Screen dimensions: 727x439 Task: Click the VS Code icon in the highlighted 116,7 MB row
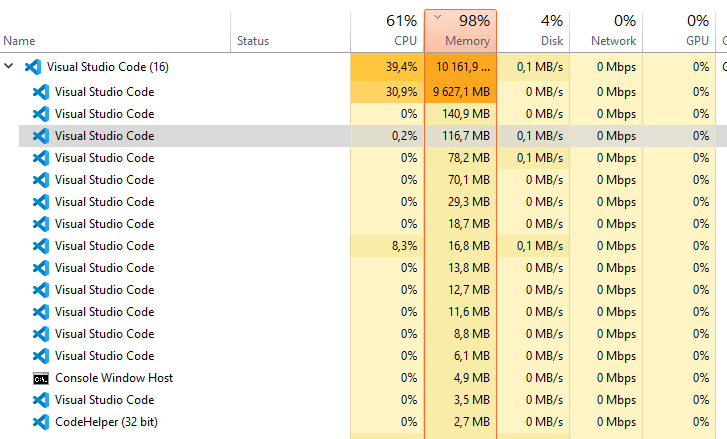[x=41, y=136]
